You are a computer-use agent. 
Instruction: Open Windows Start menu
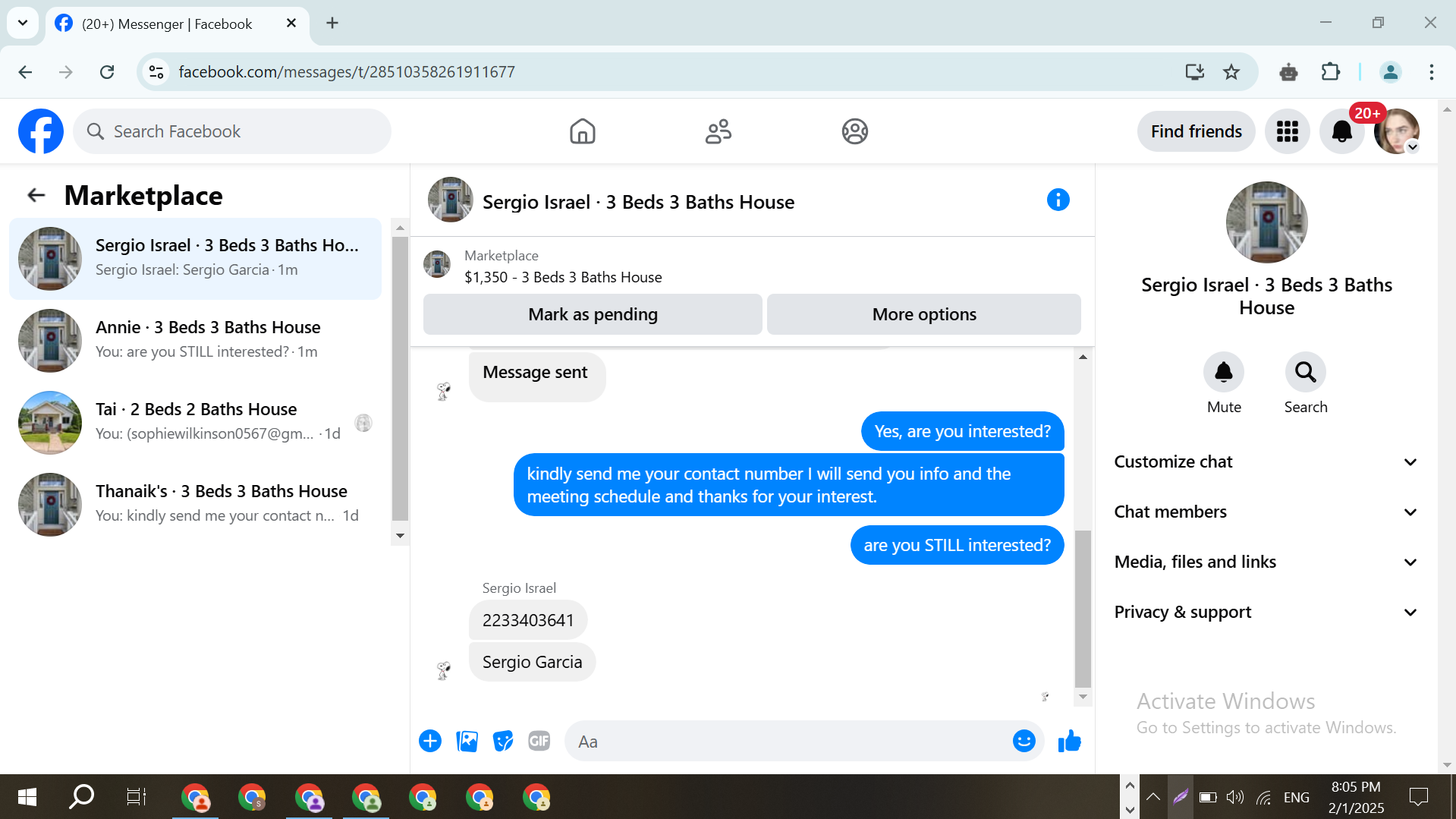27,797
